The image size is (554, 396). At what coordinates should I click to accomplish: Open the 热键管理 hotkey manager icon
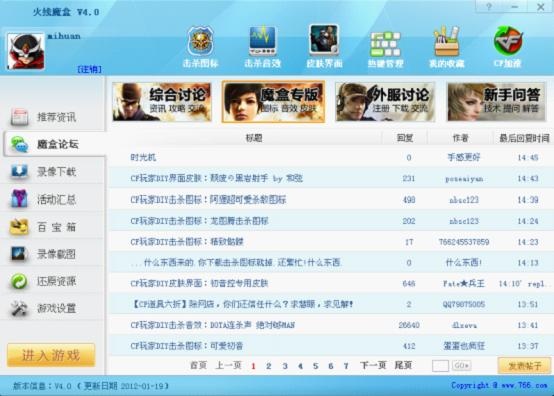coord(385,48)
